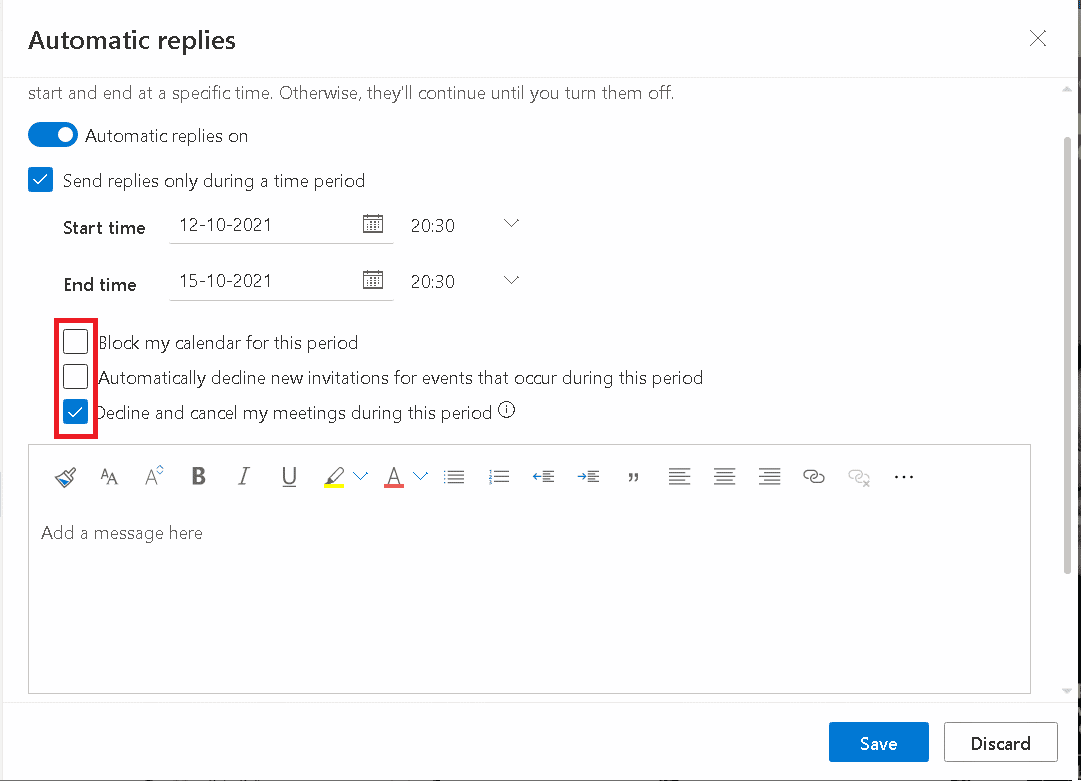Turn off the Automatic replies toggle

53,135
